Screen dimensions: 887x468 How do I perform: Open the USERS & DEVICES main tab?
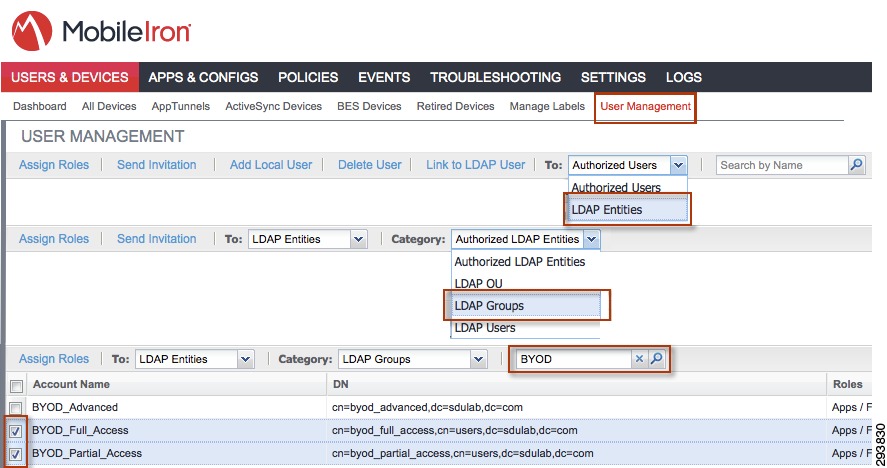coord(70,77)
